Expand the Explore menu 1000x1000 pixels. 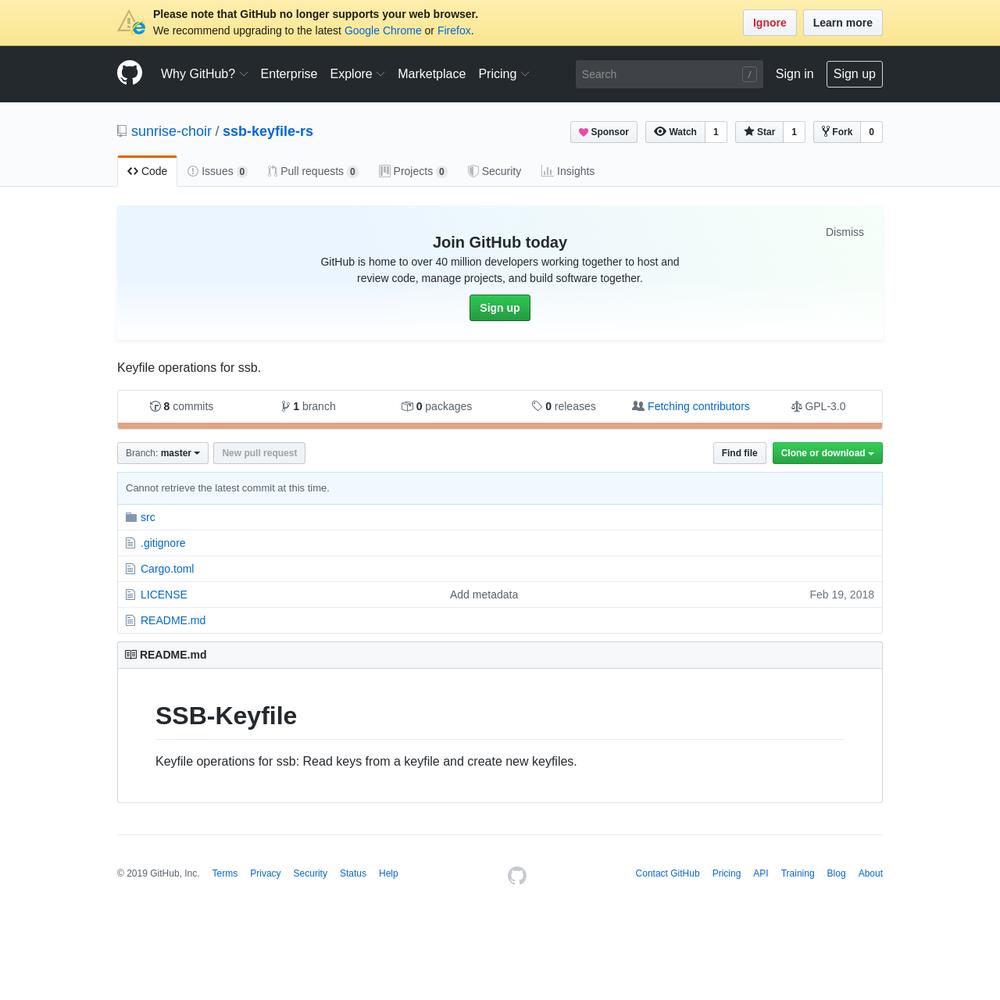pos(357,74)
